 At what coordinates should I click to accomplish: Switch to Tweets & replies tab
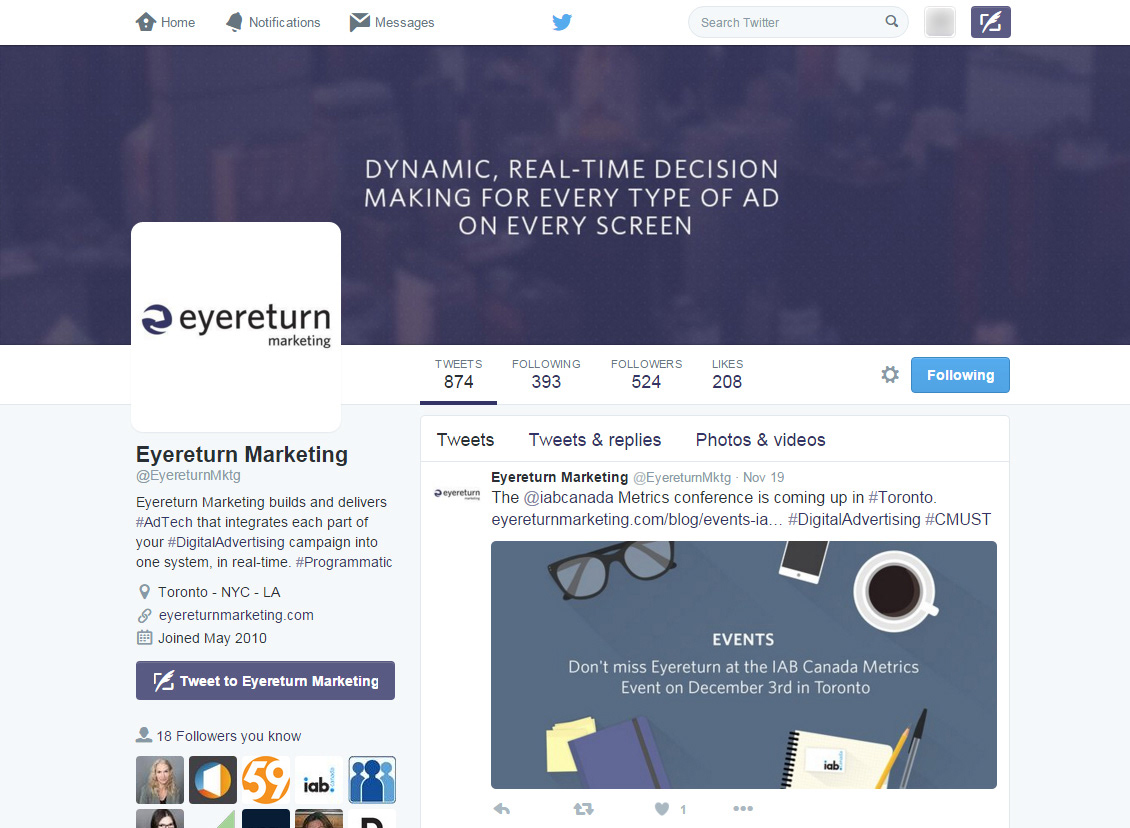pyautogui.click(x=595, y=440)
